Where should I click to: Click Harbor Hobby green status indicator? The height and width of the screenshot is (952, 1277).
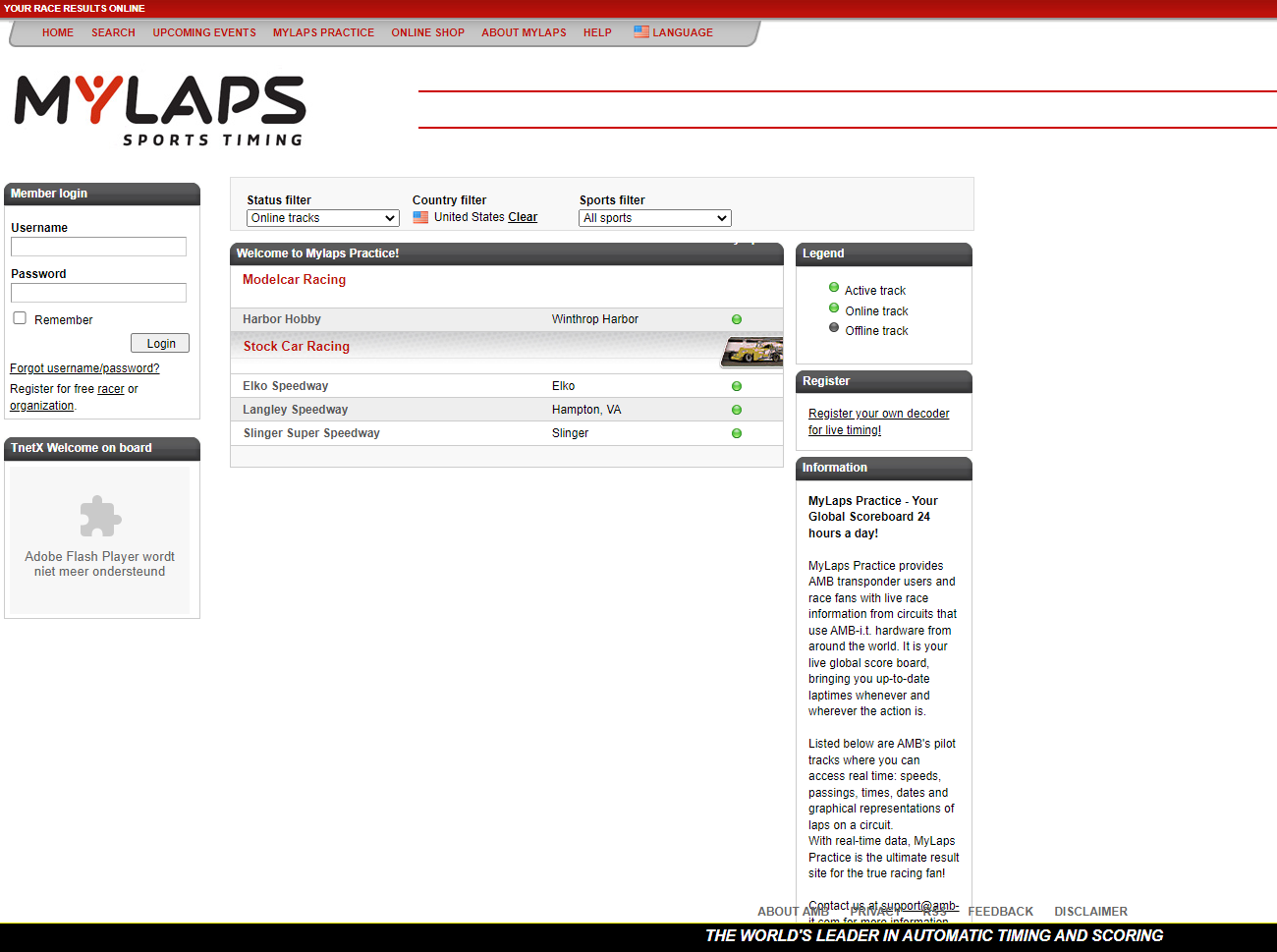737,319
